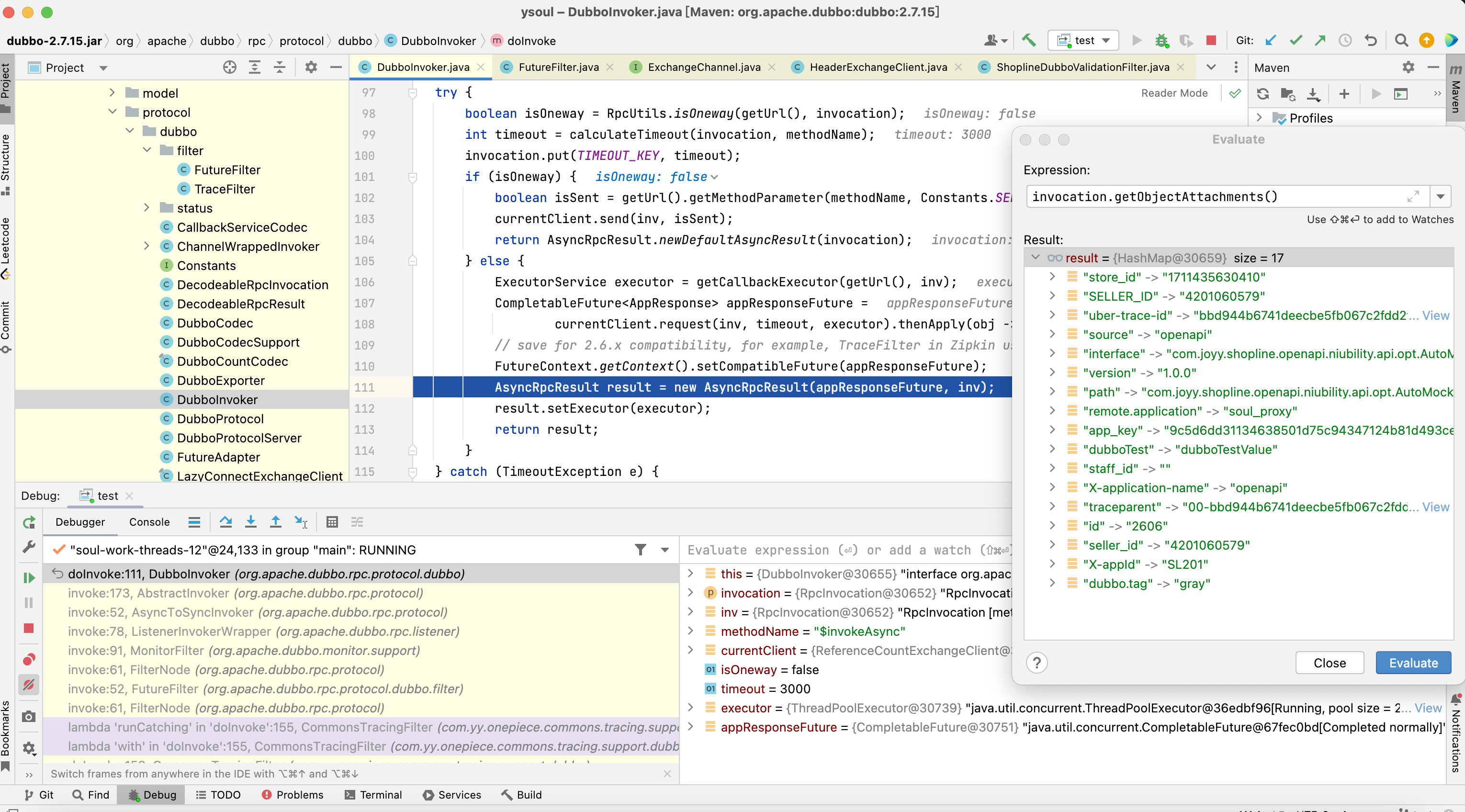View breakpoints red circles icon
The height and width of the screenshot is (812, 1465).
click(x=28, y=660)
